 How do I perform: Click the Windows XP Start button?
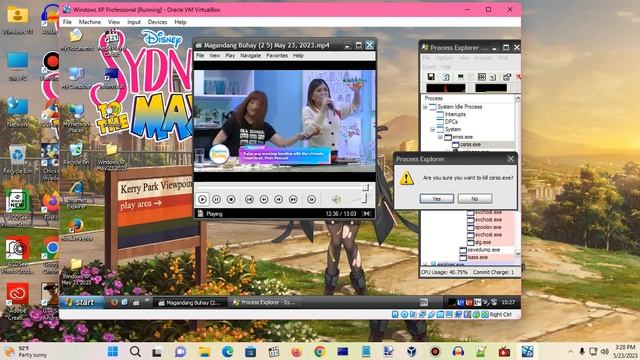(x=81, y=302)
